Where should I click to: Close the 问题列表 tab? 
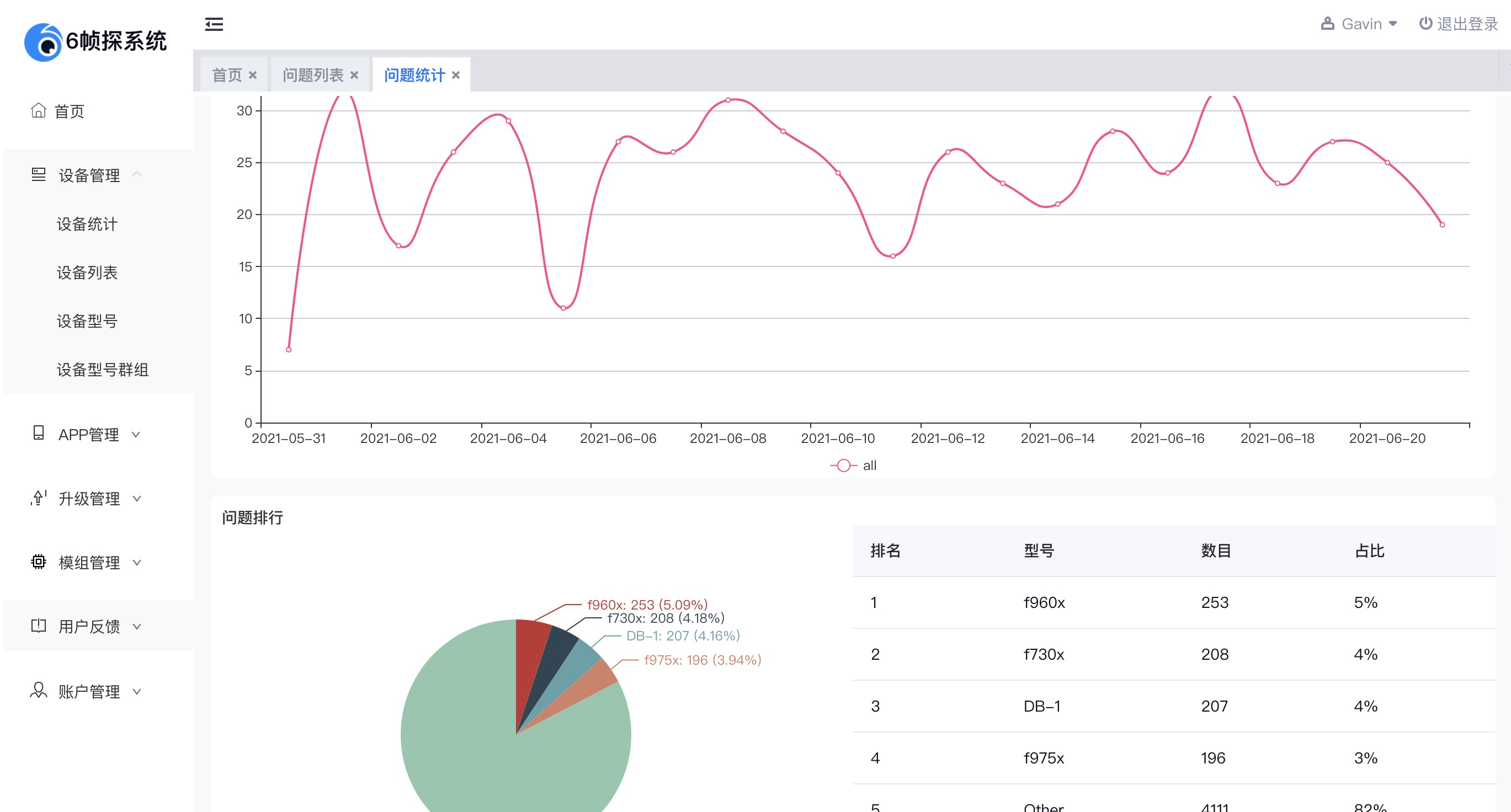tap(354, 75)
